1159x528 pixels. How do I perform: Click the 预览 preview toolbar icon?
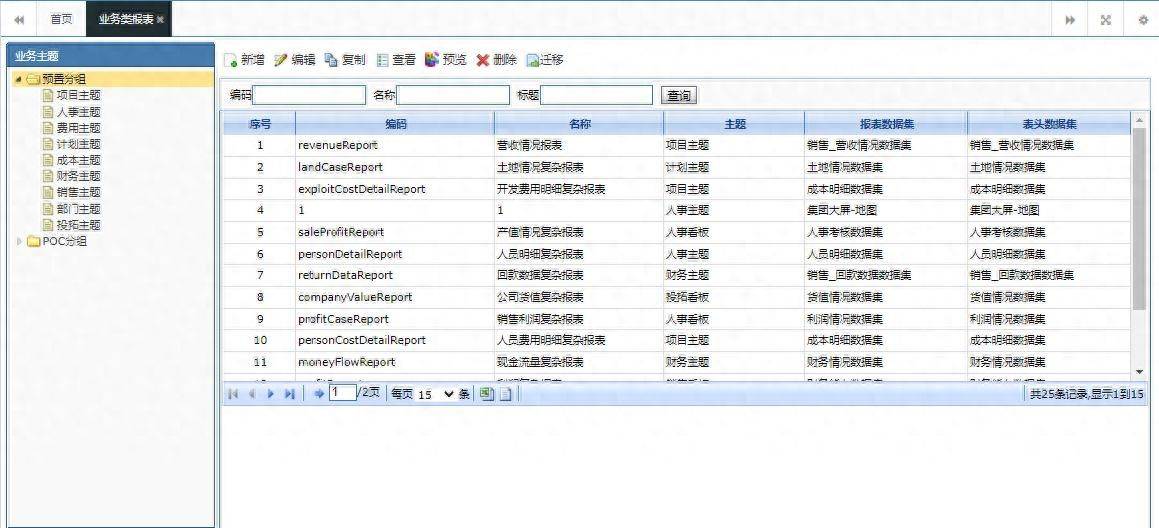(x=432, y=59)
